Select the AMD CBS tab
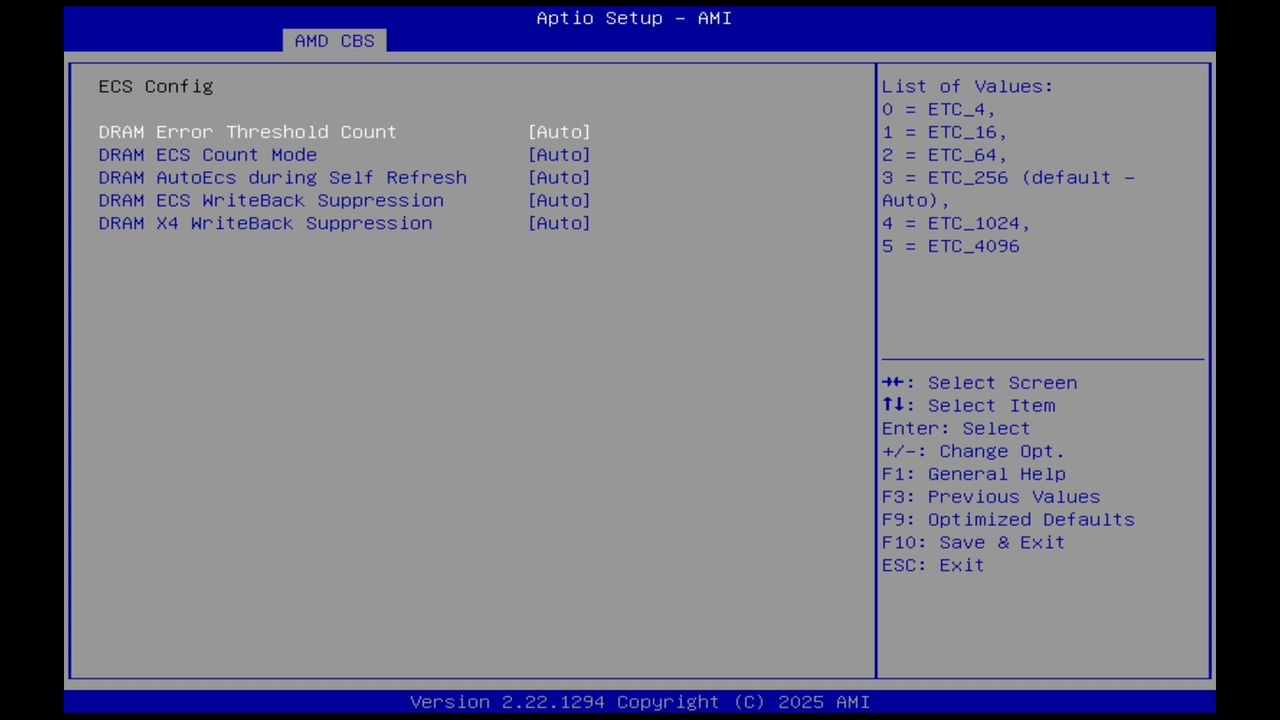 coord(334,40)
